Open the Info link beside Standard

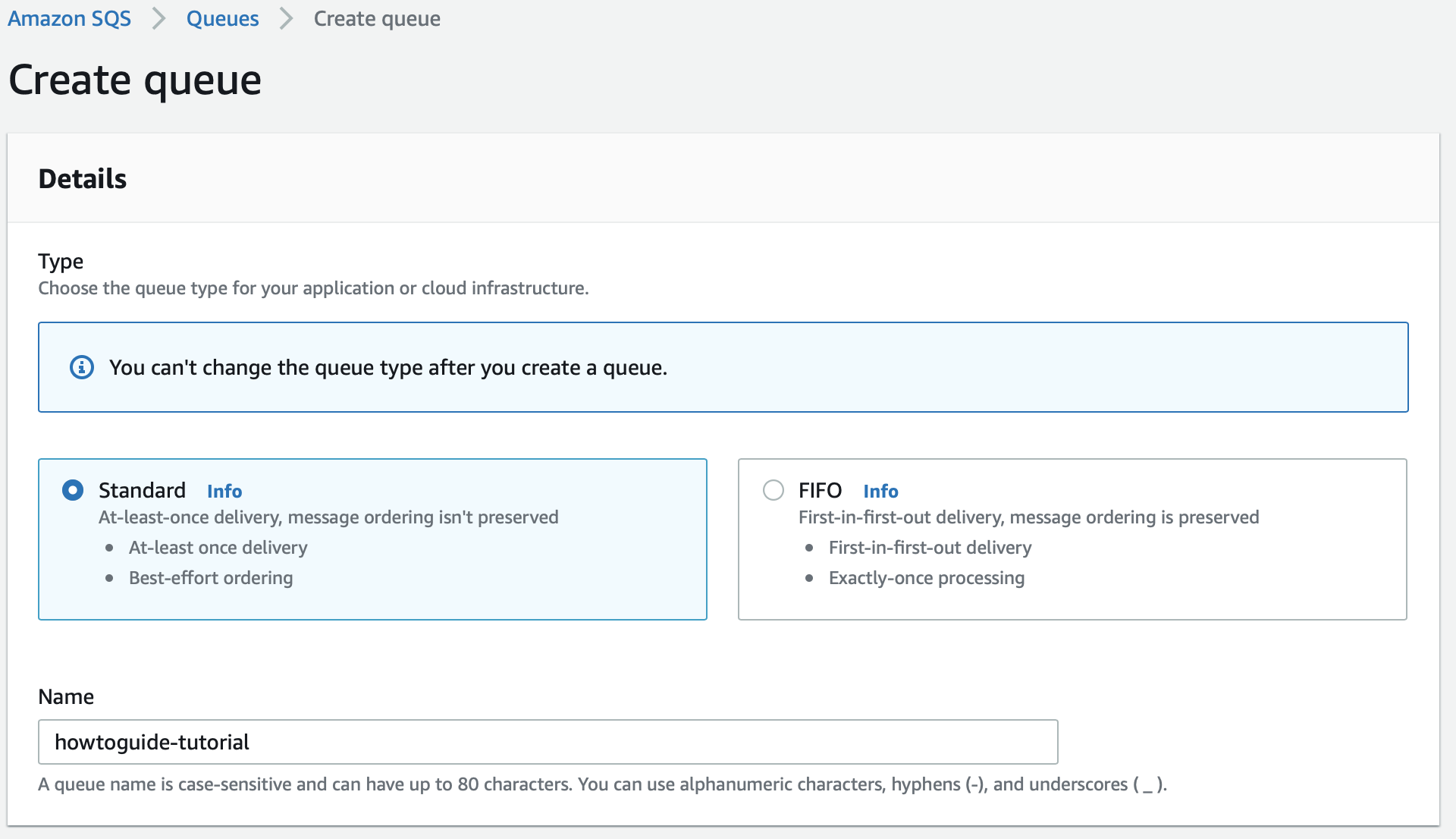pyautogui.click(x=224, y=491)
